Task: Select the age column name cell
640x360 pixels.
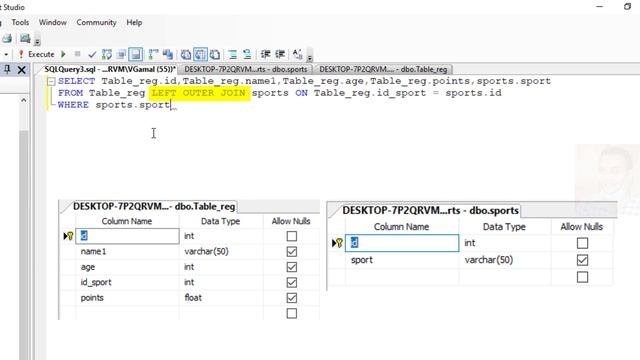Action: pos(127,267)
